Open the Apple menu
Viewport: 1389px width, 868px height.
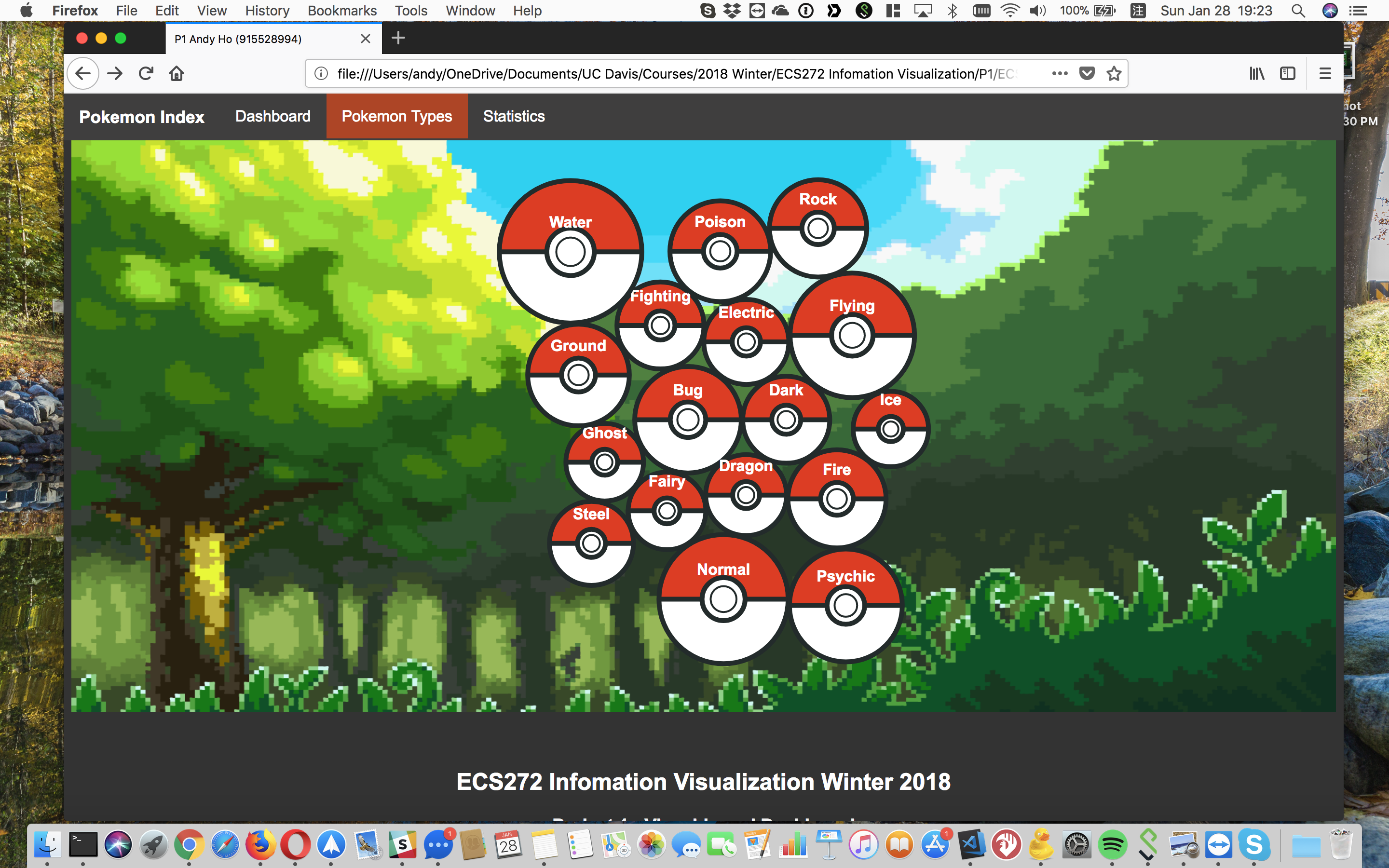pos(26,10)
